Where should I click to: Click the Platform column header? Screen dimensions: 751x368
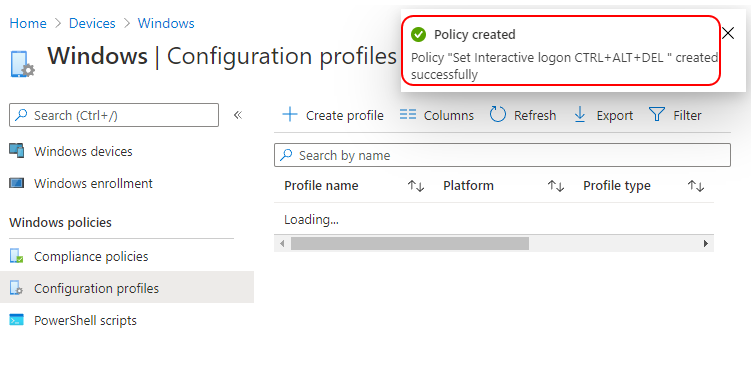[x=468, y=186]
